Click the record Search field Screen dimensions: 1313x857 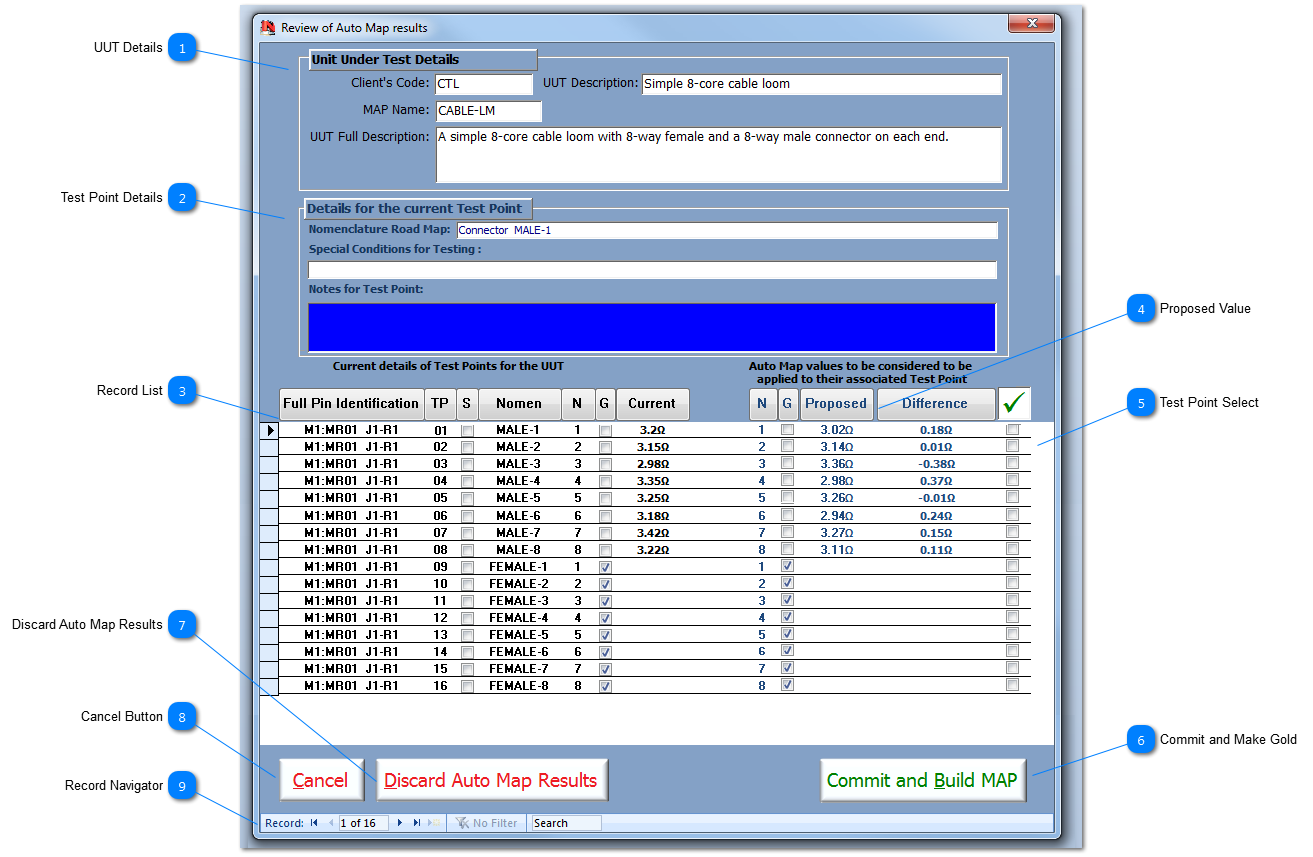(566, 823)
